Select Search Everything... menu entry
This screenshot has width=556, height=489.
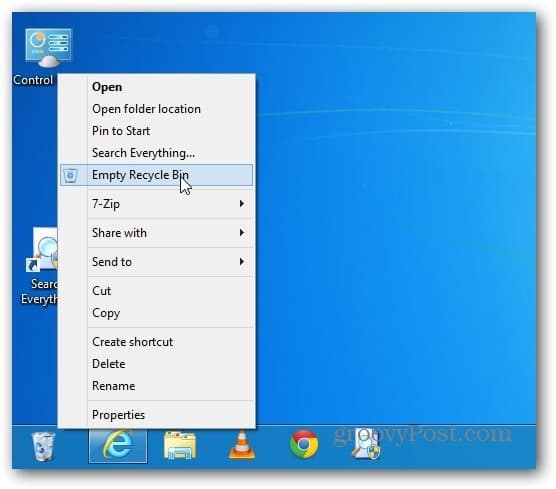click(156, 153)
